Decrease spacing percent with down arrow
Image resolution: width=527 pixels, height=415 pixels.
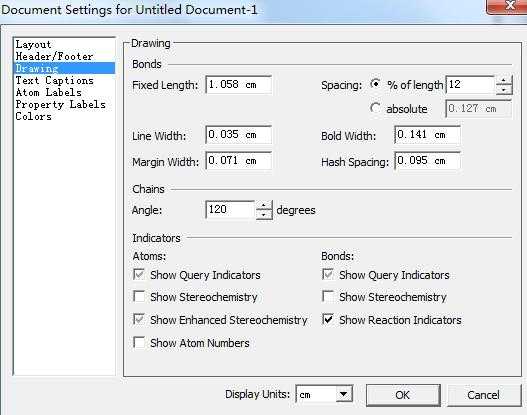(504, 90)
